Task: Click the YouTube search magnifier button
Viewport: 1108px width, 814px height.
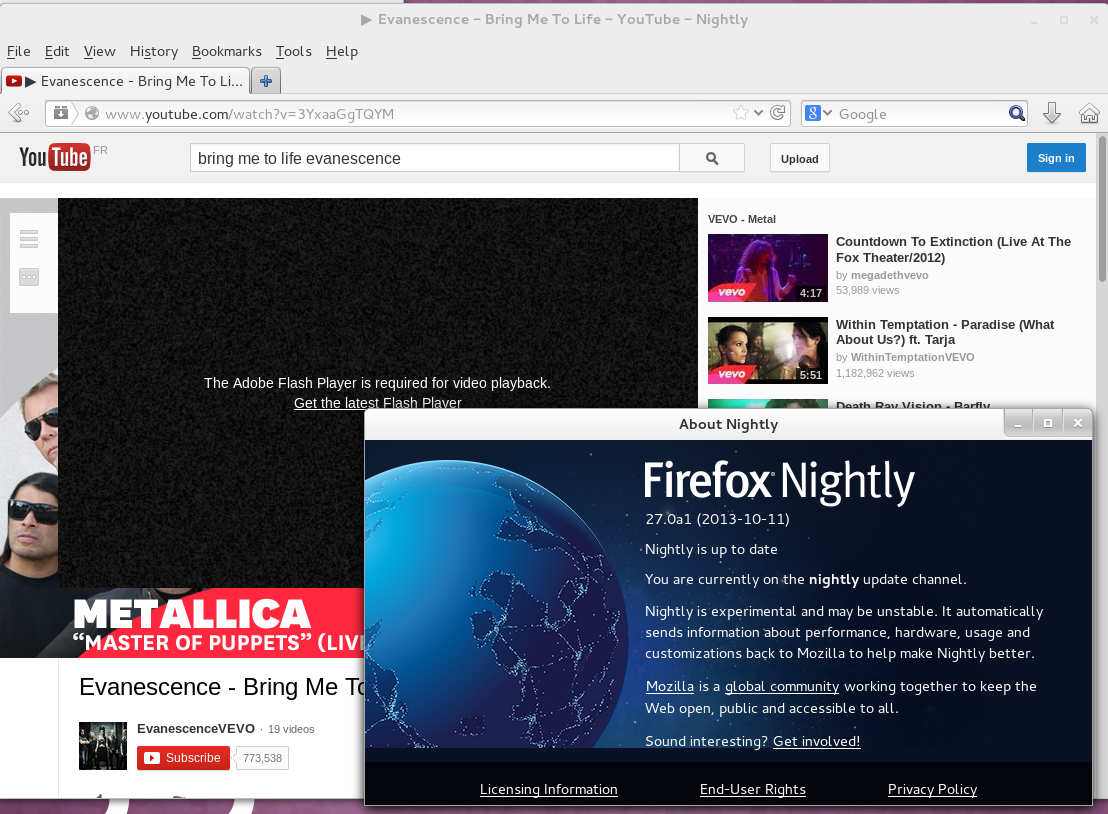Action: (712, 158)
